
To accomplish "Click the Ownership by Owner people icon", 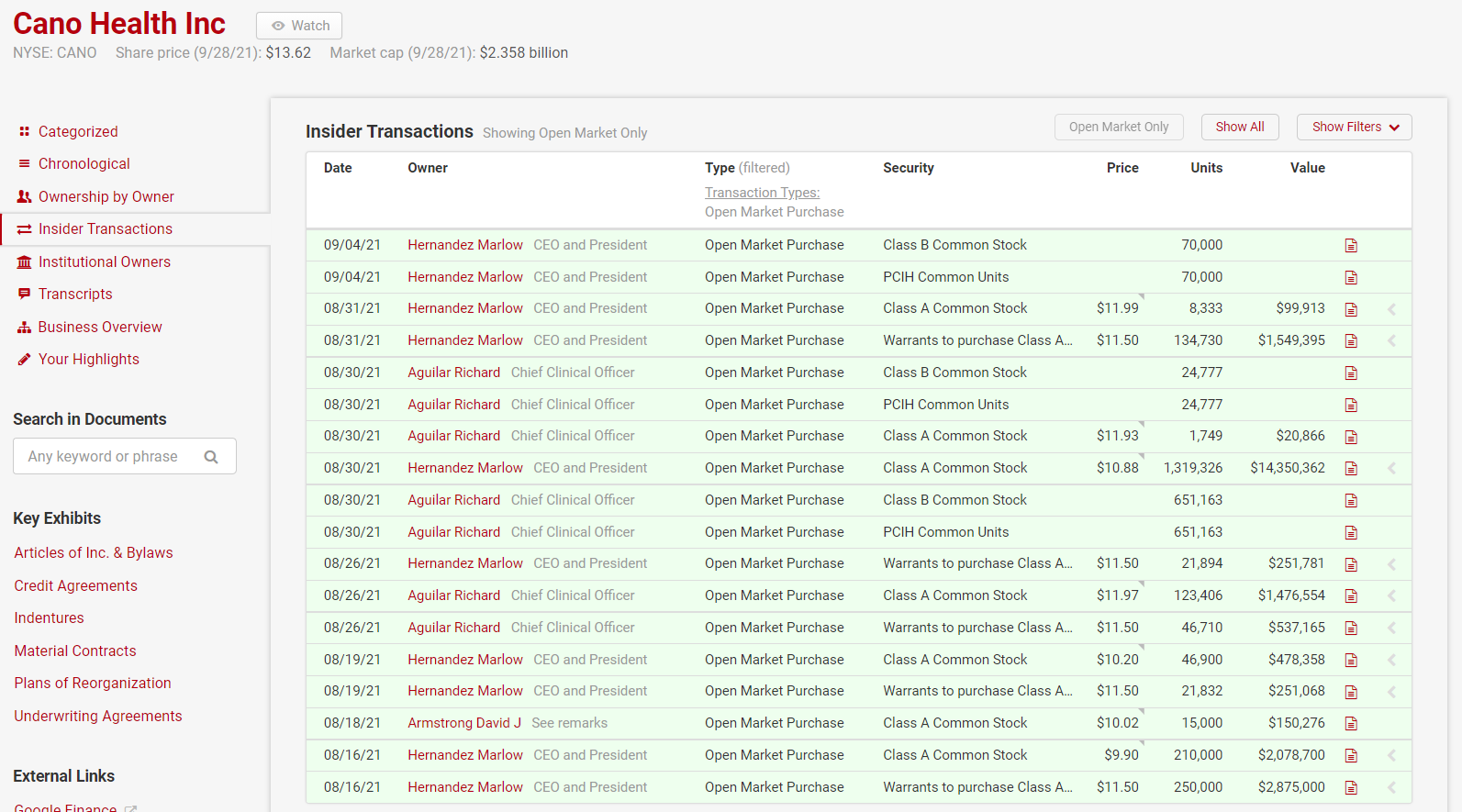I will coord(25,196).
